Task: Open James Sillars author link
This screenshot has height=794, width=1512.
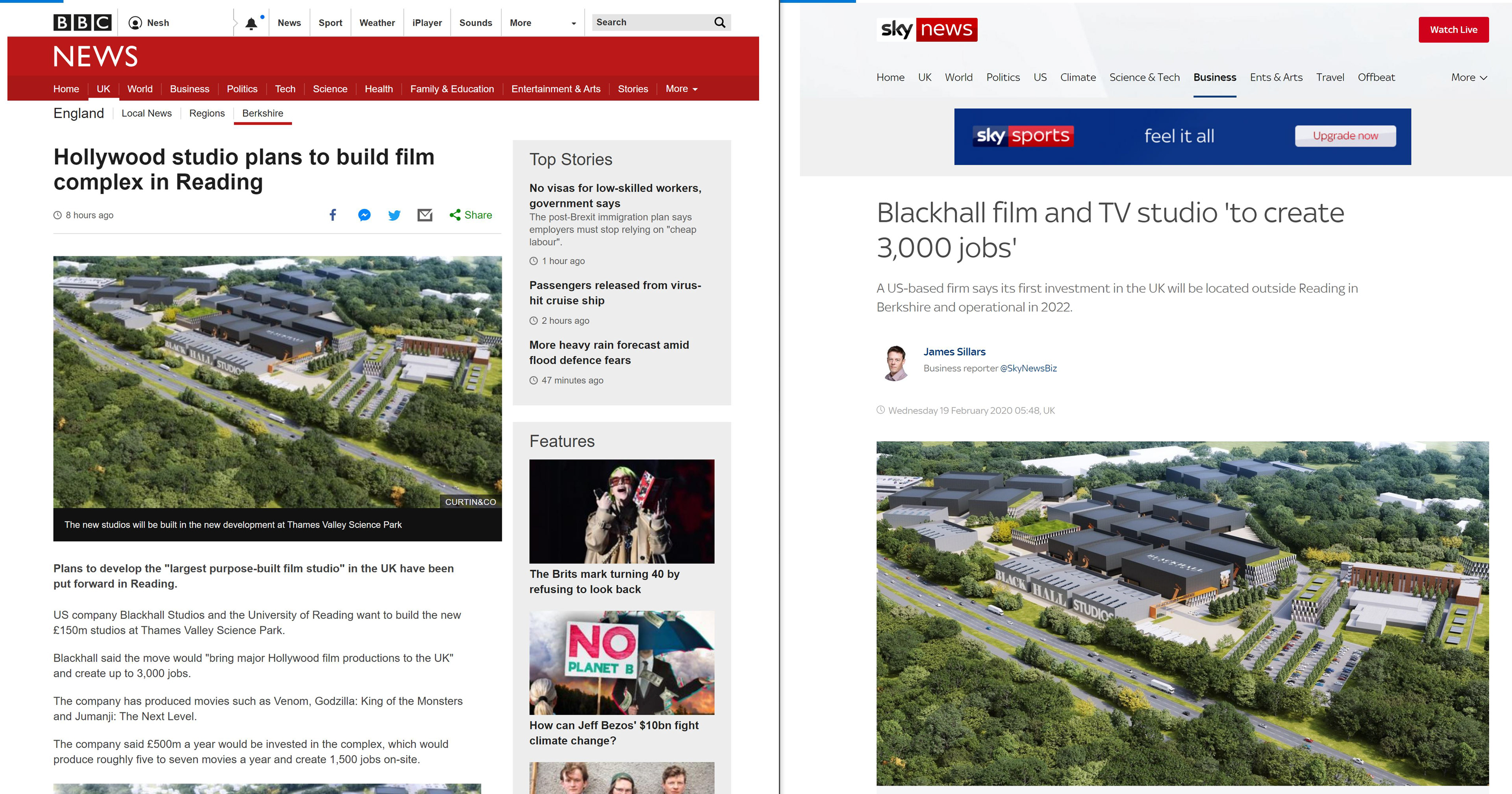Action: pyautogui.click(x=954, y=352)
